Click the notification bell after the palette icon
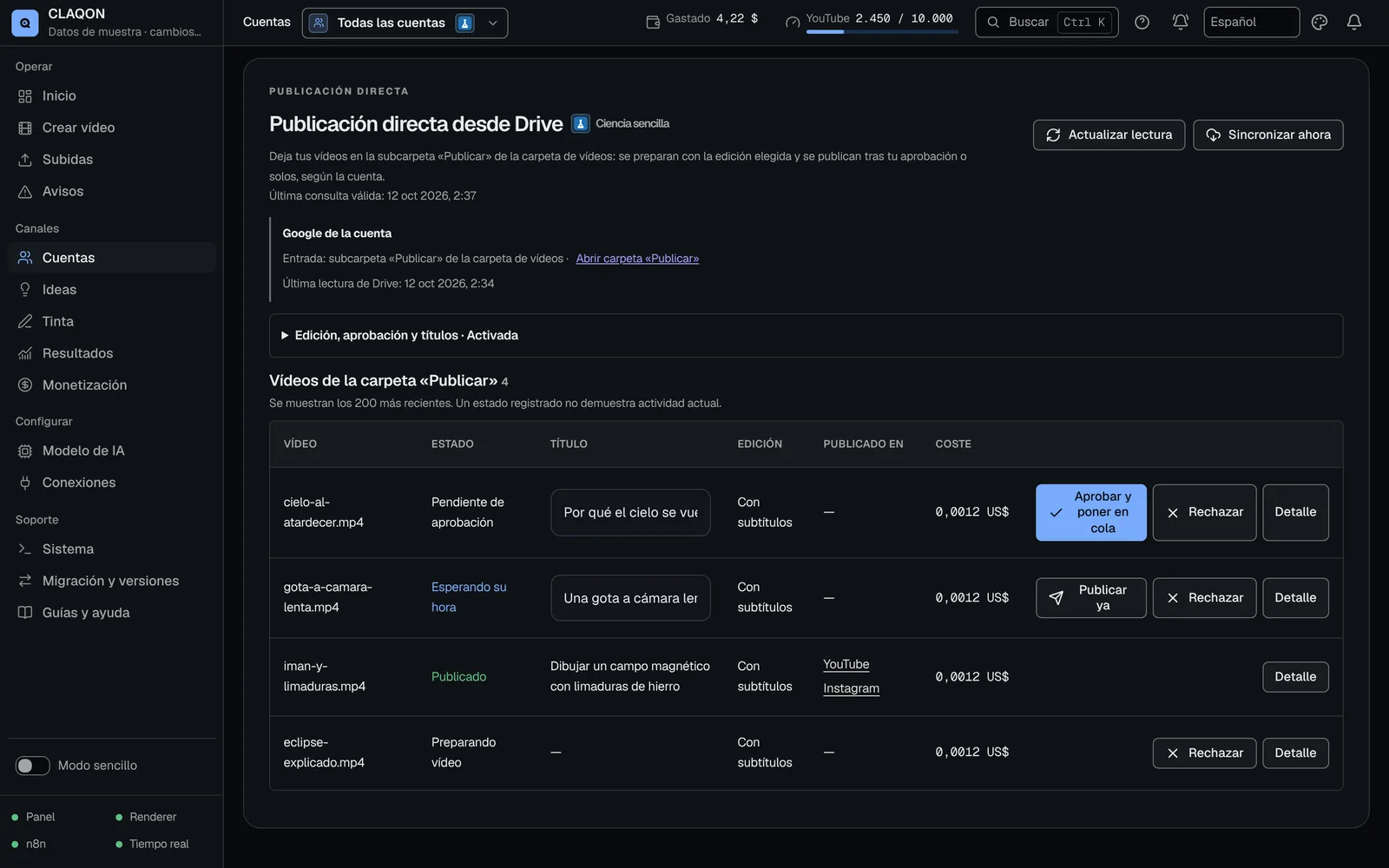 (1354, 23)
